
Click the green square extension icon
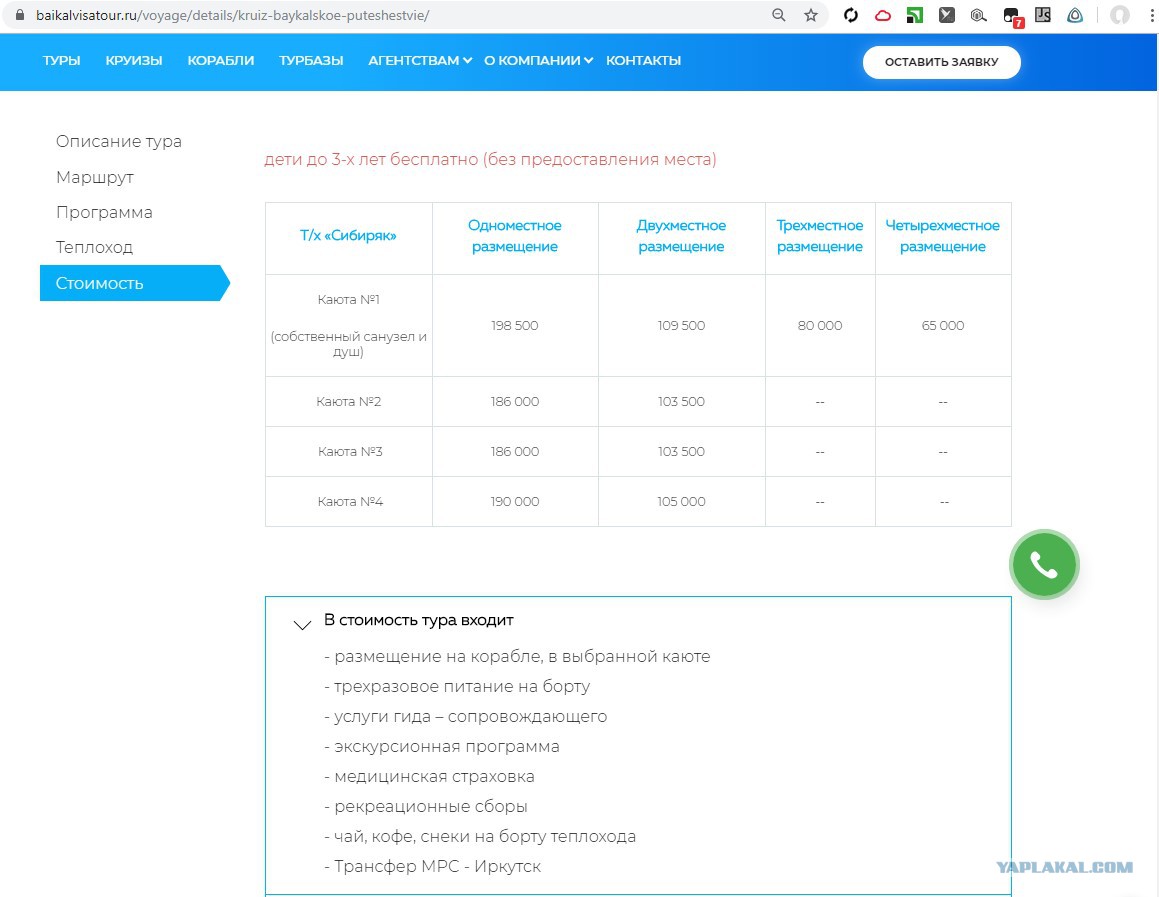[915, 15]
